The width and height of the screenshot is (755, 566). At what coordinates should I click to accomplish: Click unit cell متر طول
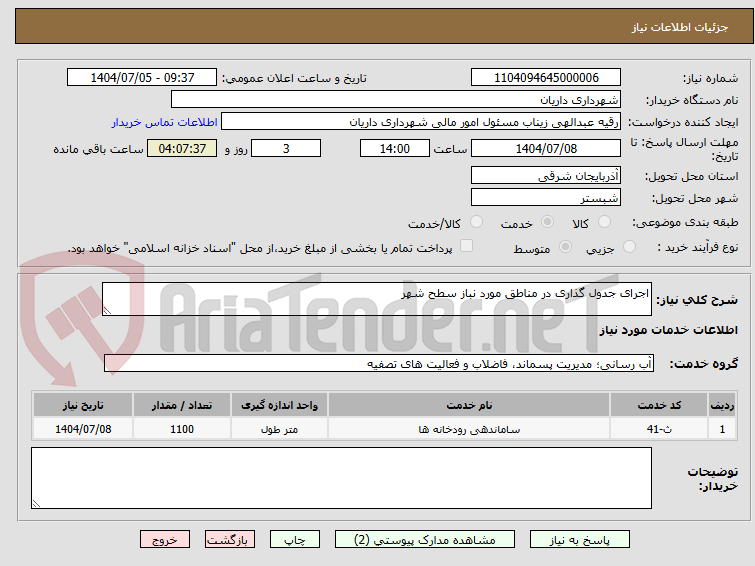click(279, 429)
